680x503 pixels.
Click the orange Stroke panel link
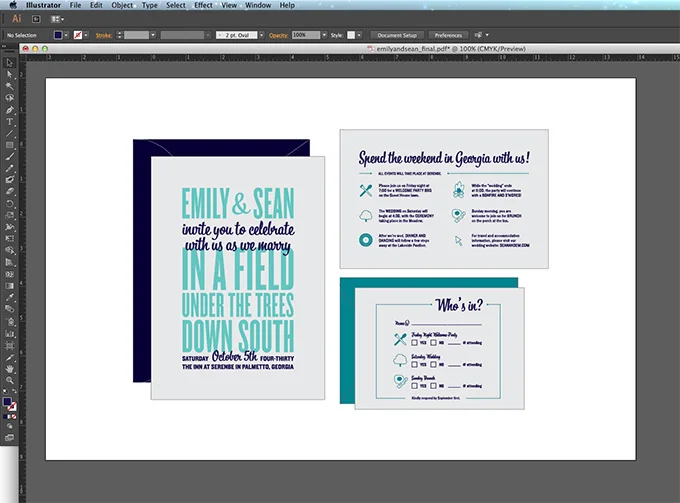point(103,35)
